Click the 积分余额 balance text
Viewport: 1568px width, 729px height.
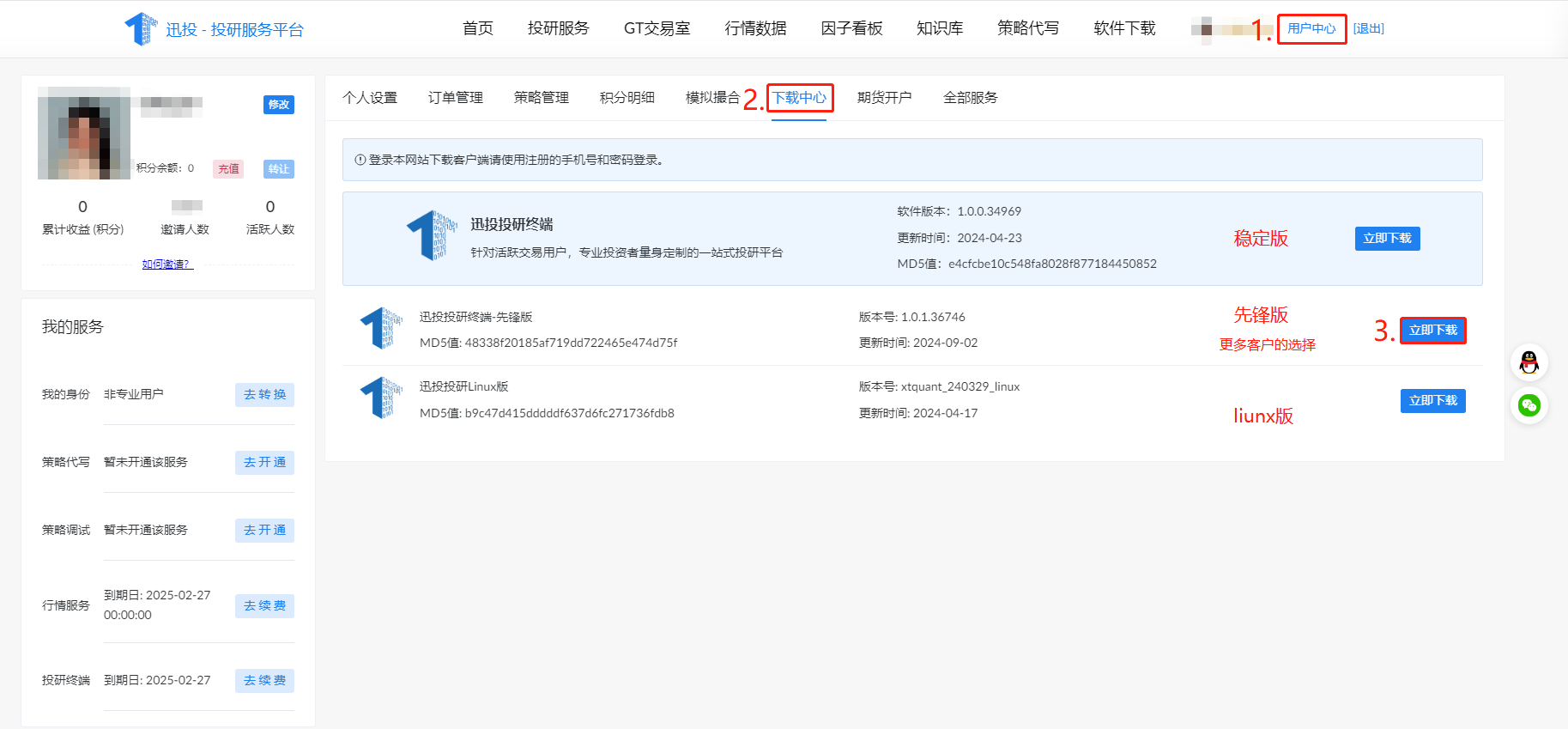click(166, 168)
